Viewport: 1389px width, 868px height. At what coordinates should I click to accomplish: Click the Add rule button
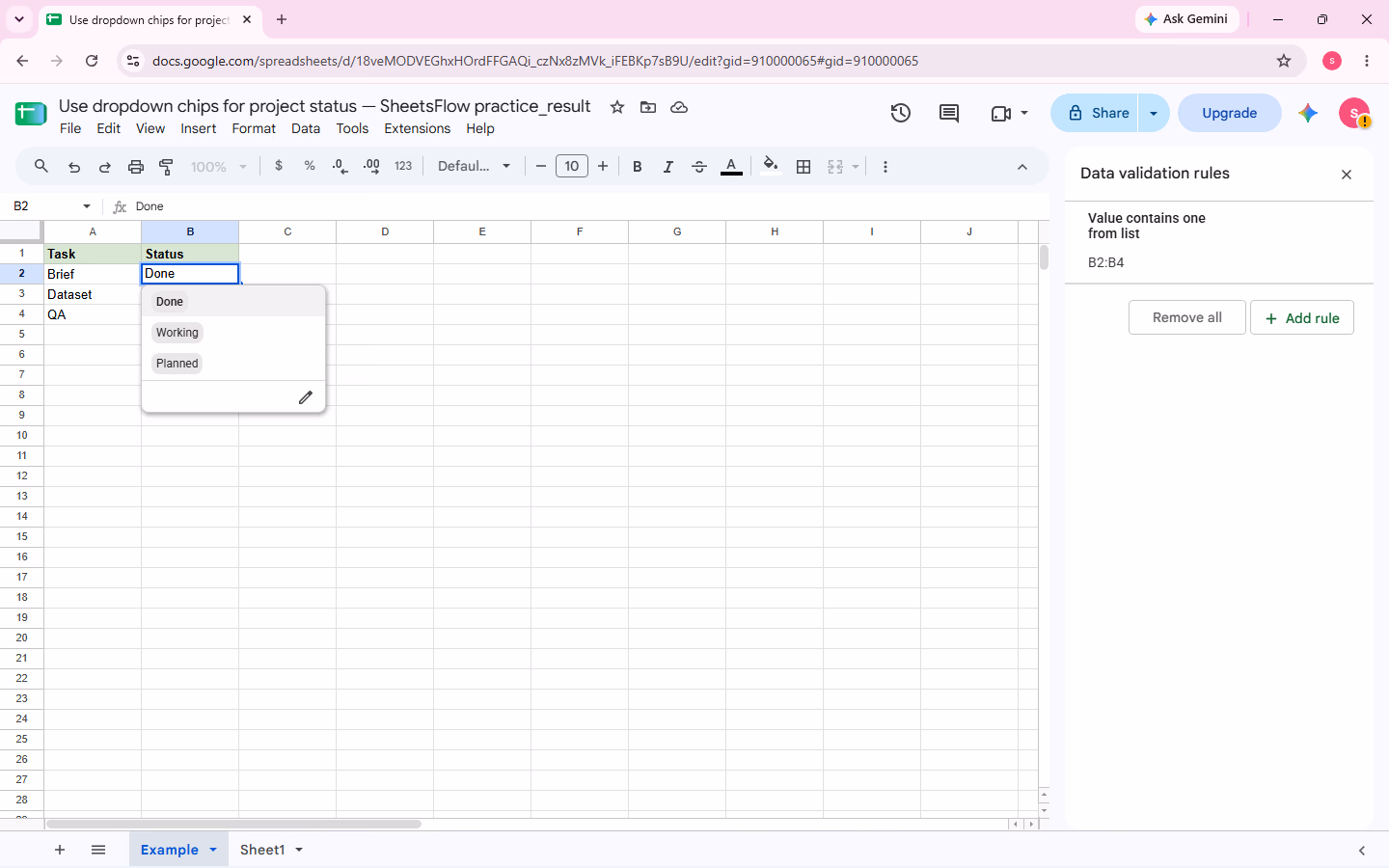click(x=1302, y=317)
